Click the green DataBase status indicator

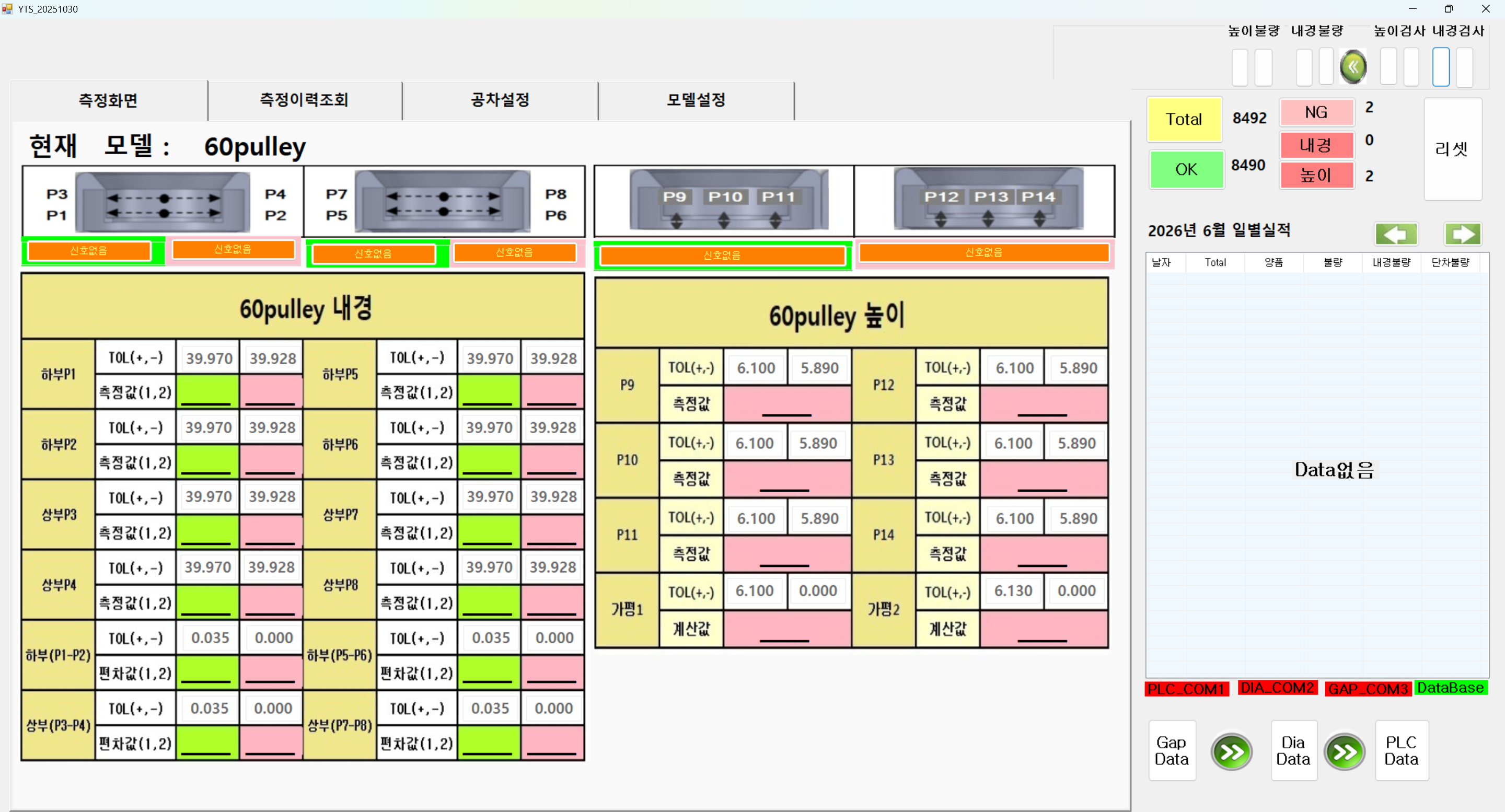click(x=1450, y=688)
